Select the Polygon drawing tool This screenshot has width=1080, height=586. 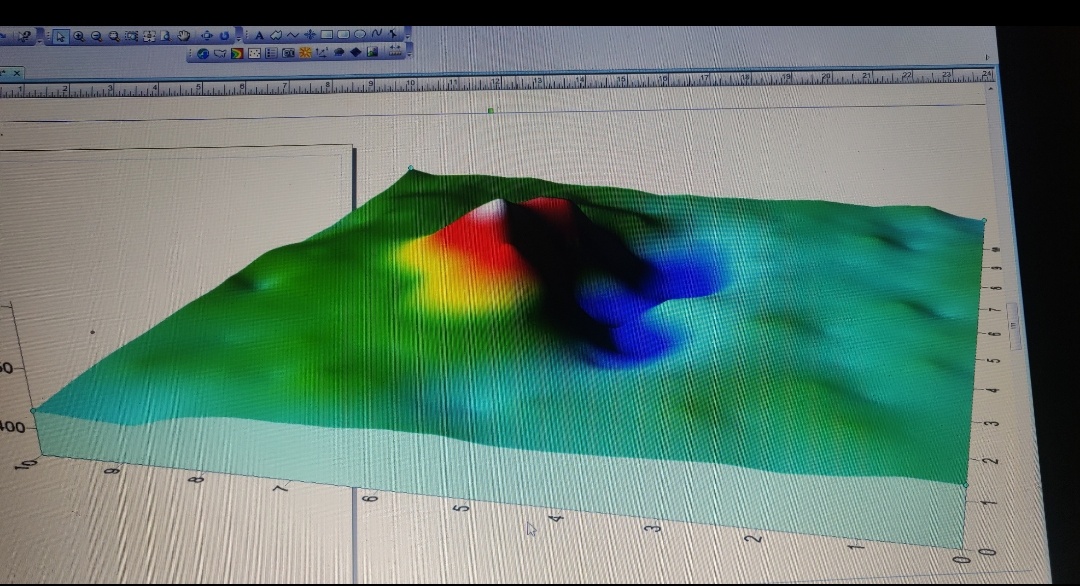[x=277, y=36]
